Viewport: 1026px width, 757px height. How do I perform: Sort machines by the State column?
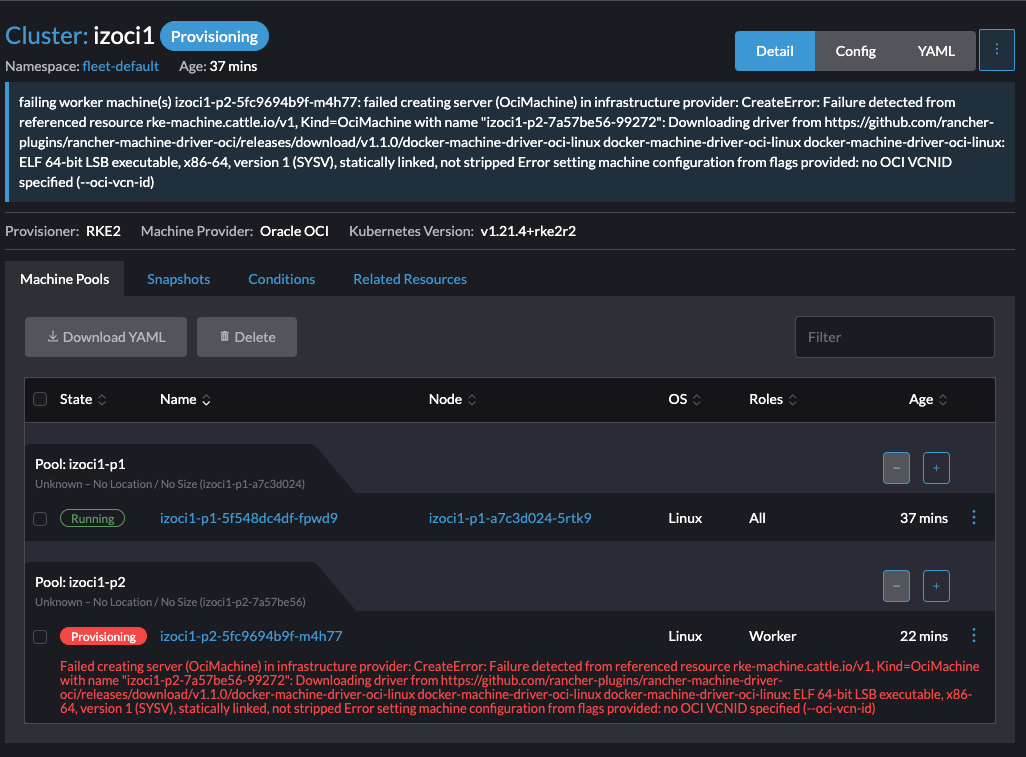pyautogui.click(x=81, y=399)
